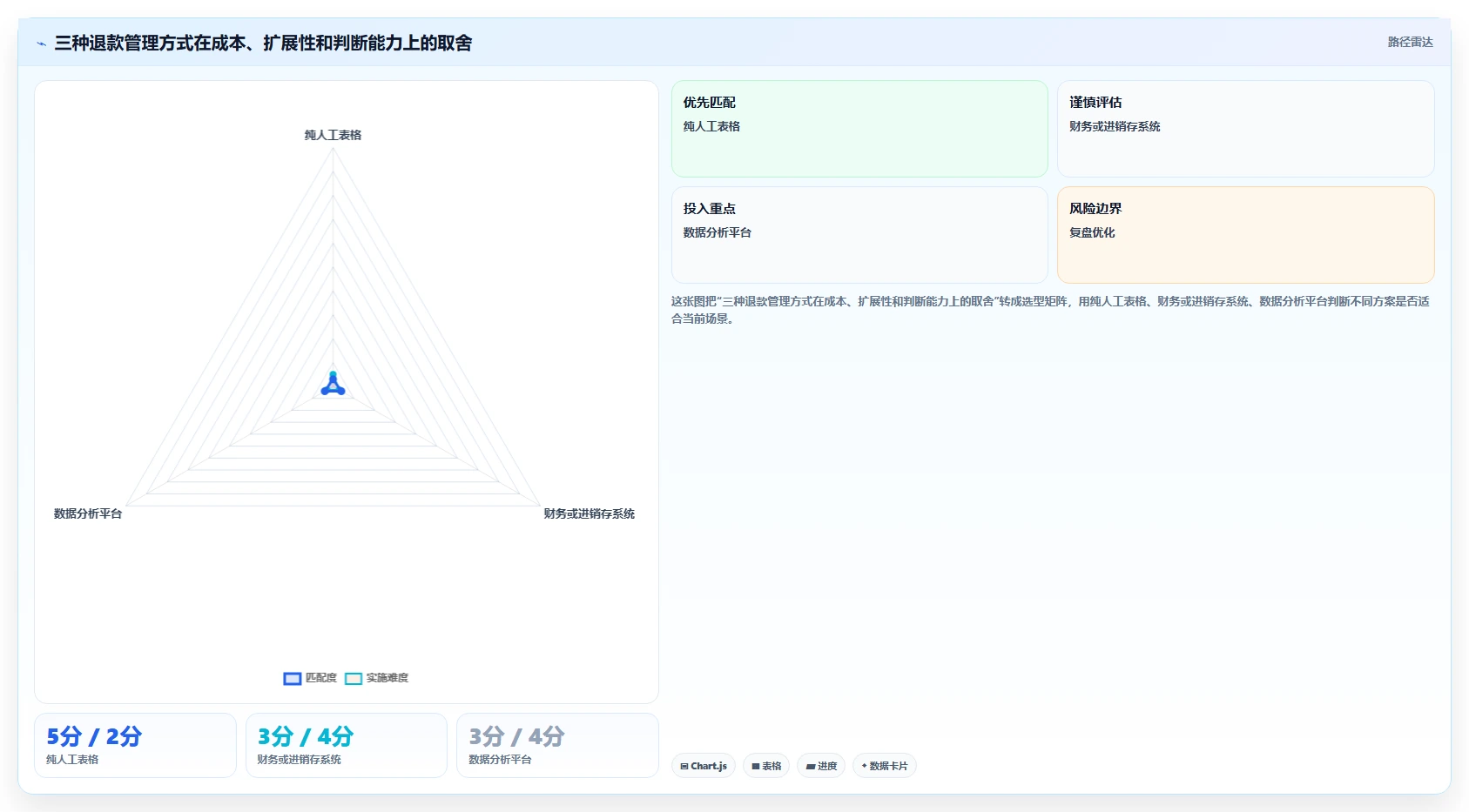Click the 数据分析平台 radar axis label
The width and height of the screenshot is (1469, 812).
(88, 513)
